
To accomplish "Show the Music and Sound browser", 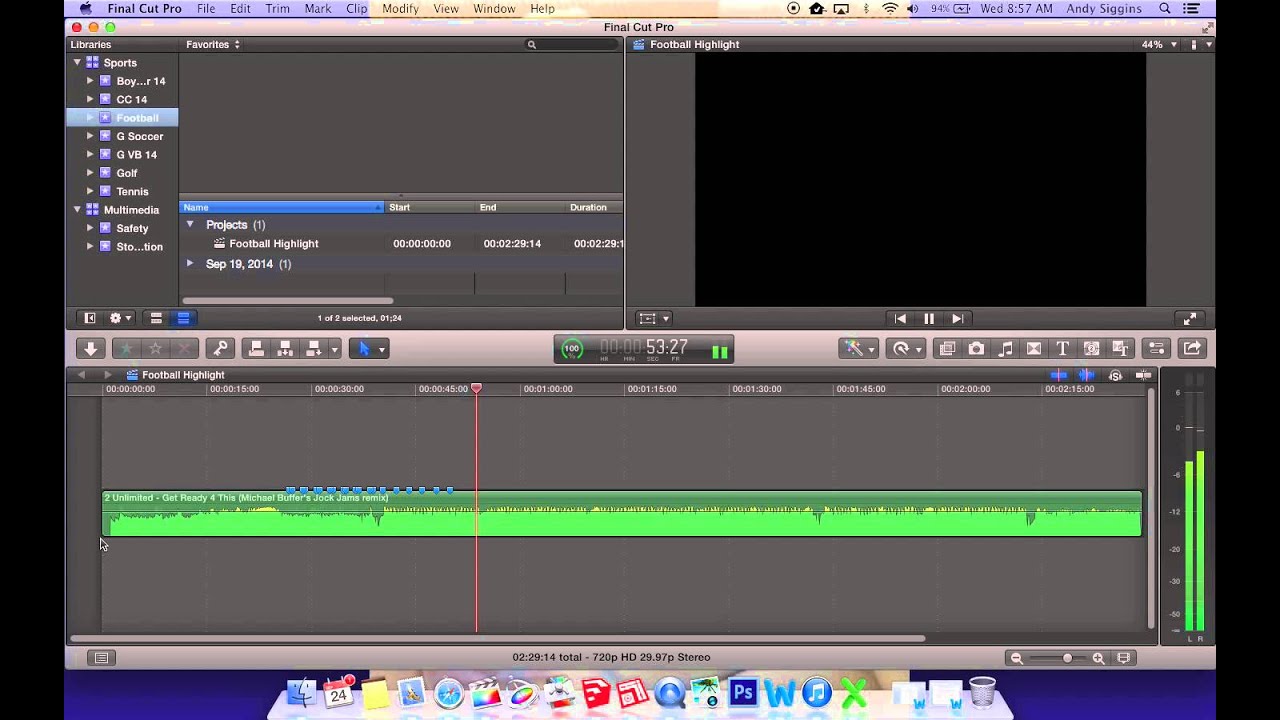I will pos(1005,348).
